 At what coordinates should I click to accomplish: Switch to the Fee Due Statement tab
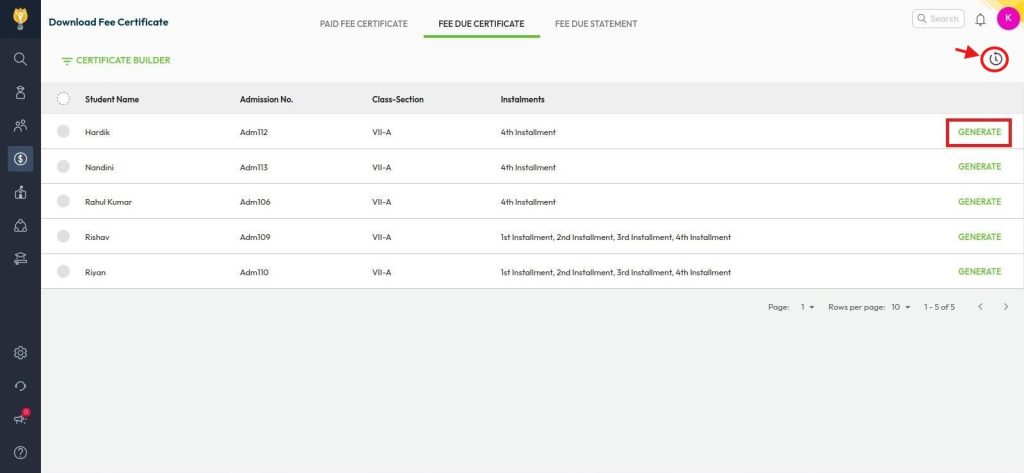(x=596, y=24)
